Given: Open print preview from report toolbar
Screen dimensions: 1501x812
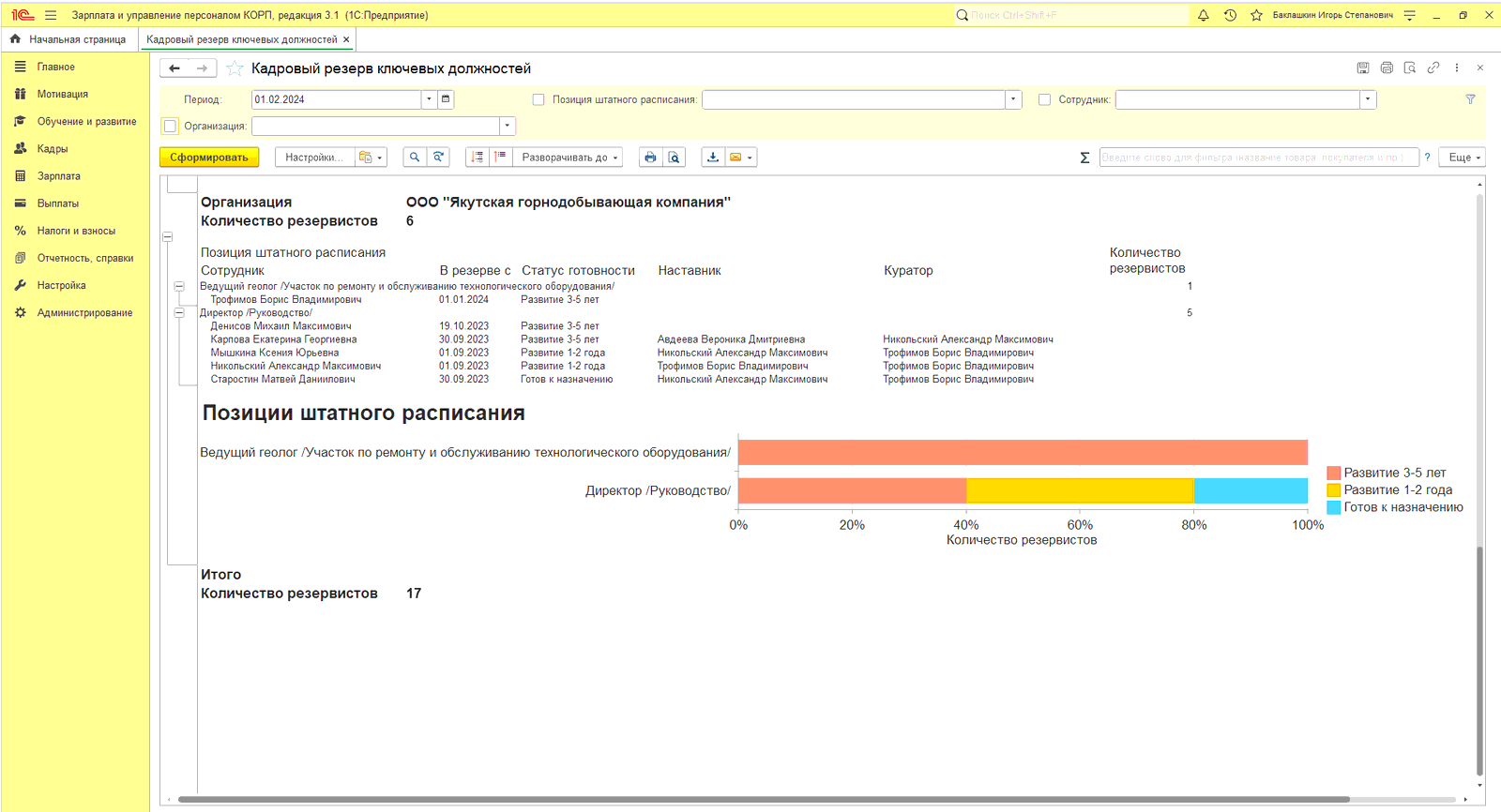Looking at the screenshot, I should pos(674,158).
